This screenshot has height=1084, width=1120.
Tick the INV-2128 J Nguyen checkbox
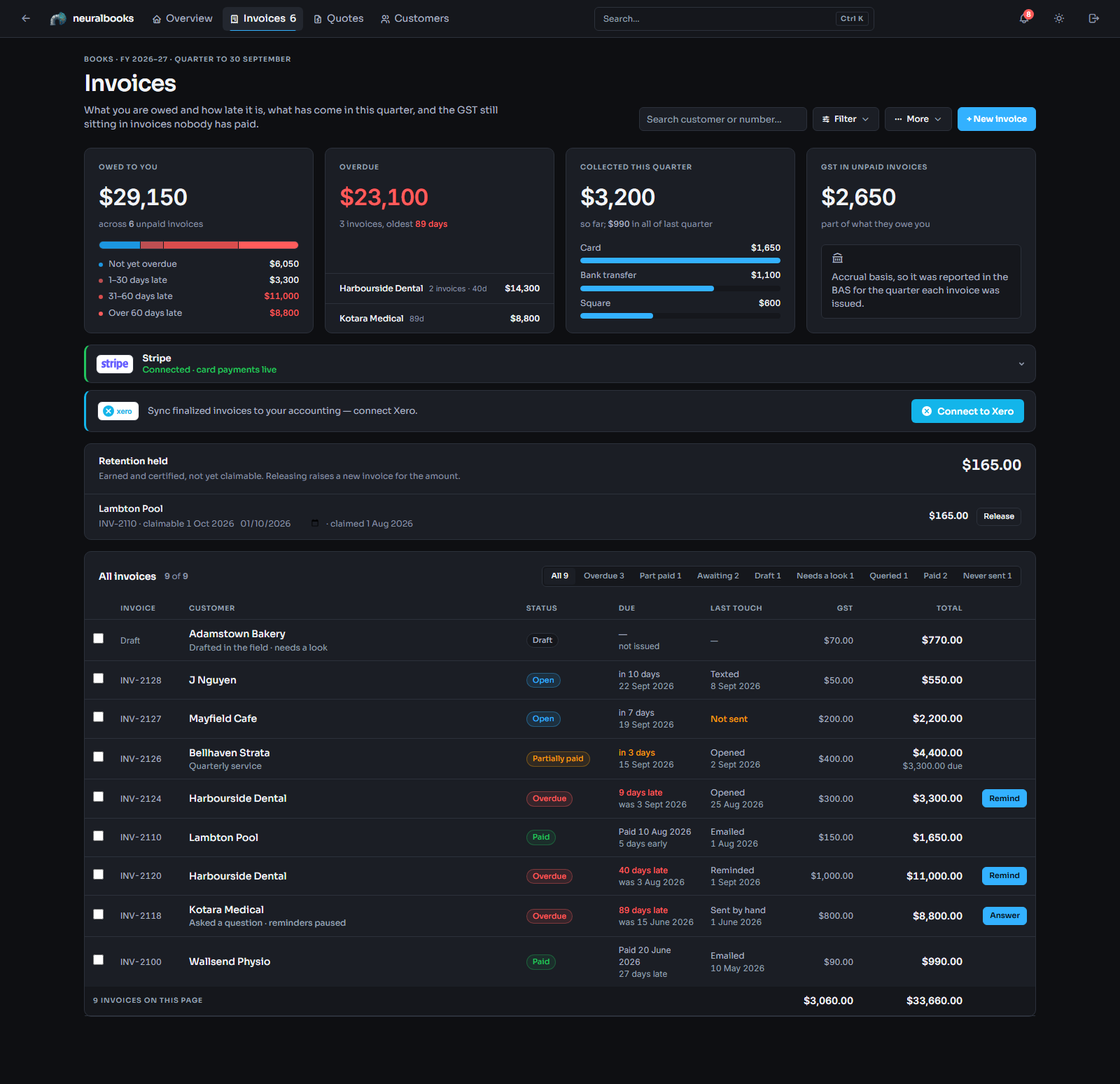(x=99, y=679)
